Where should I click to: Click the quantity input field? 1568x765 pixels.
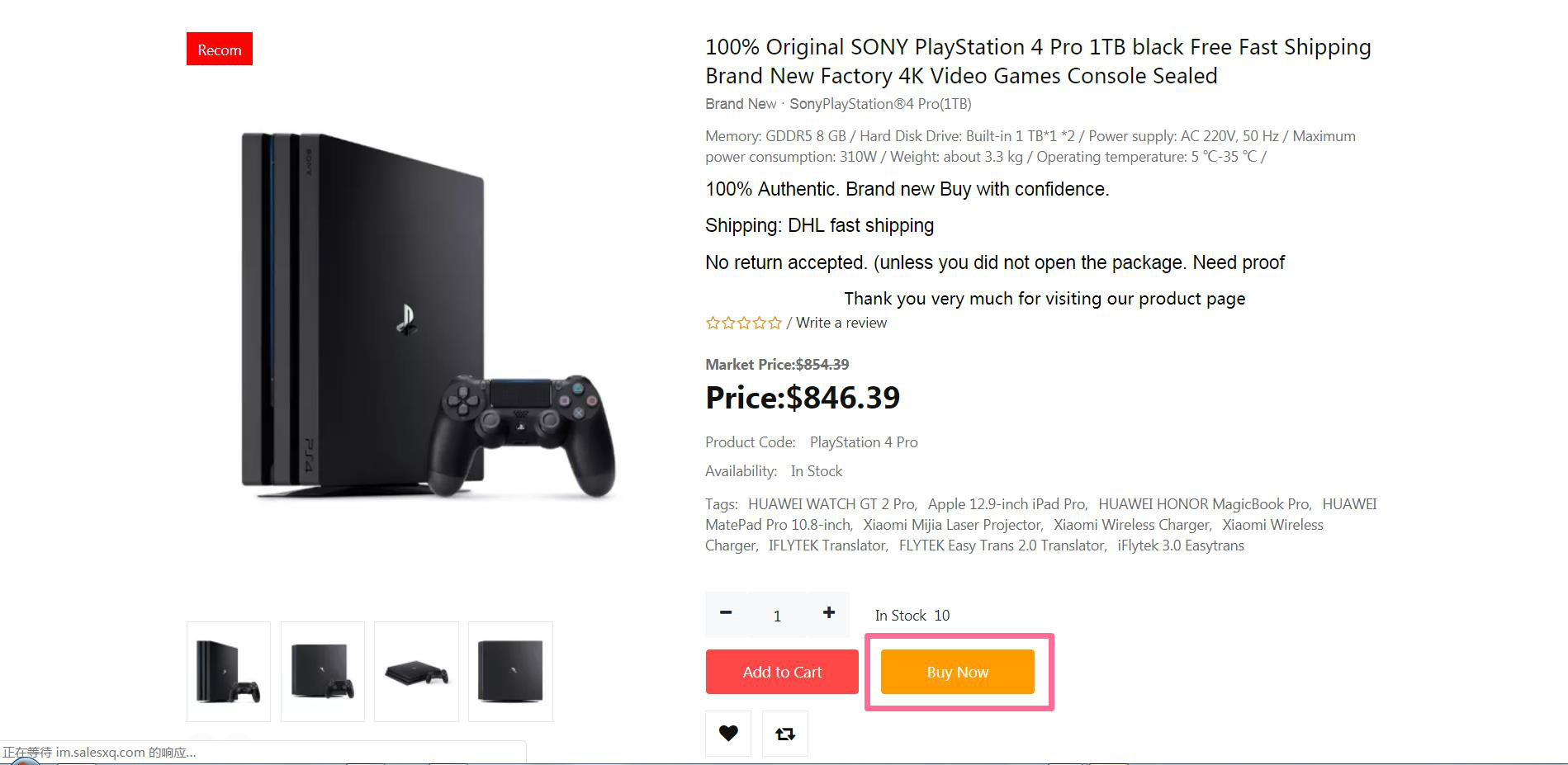click(777, 616)
